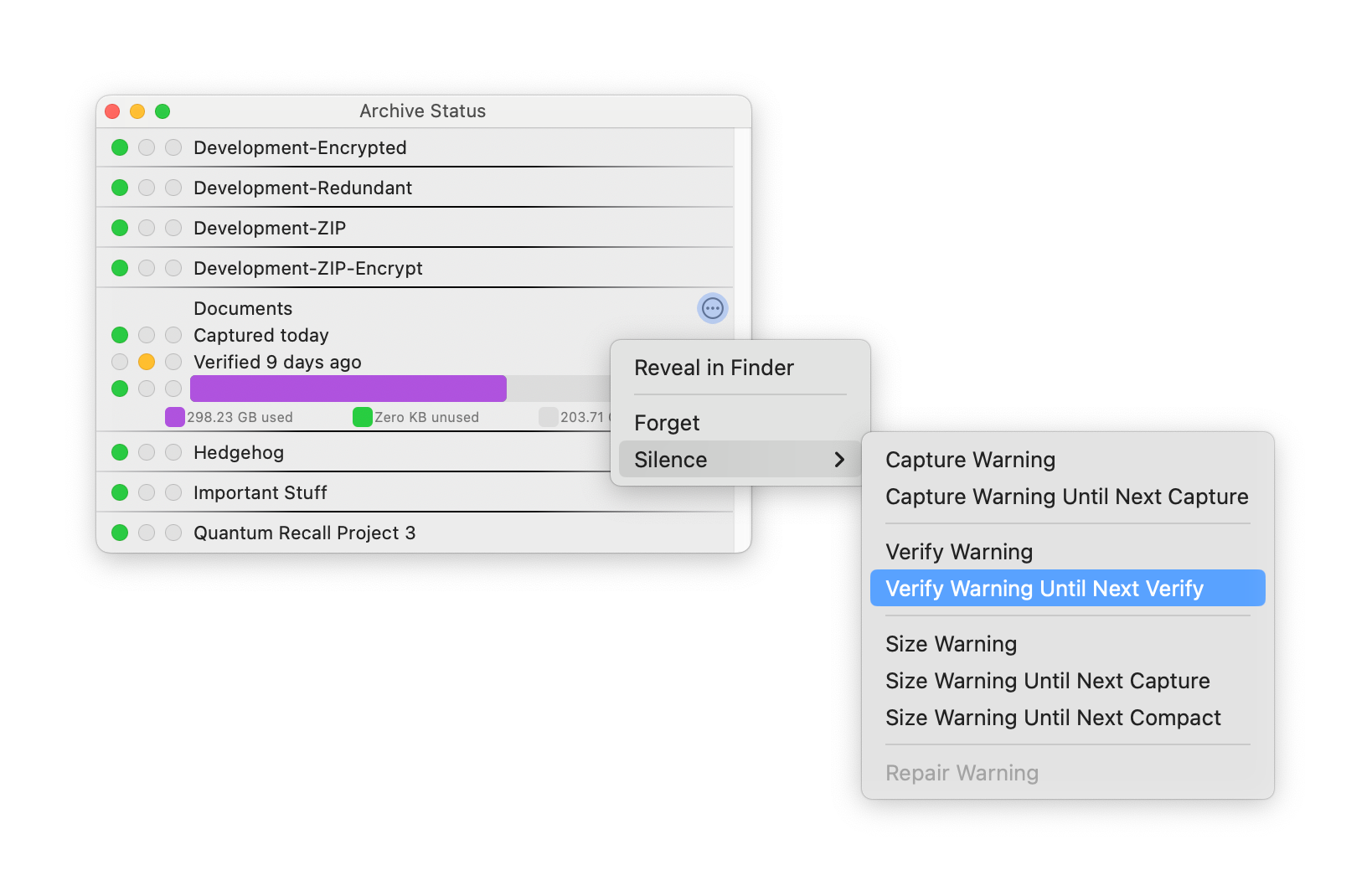Expand the Development-ZIP-Encrypt archive row
The height and width of the screenshot is (896, 1372).
coord(415,268)
